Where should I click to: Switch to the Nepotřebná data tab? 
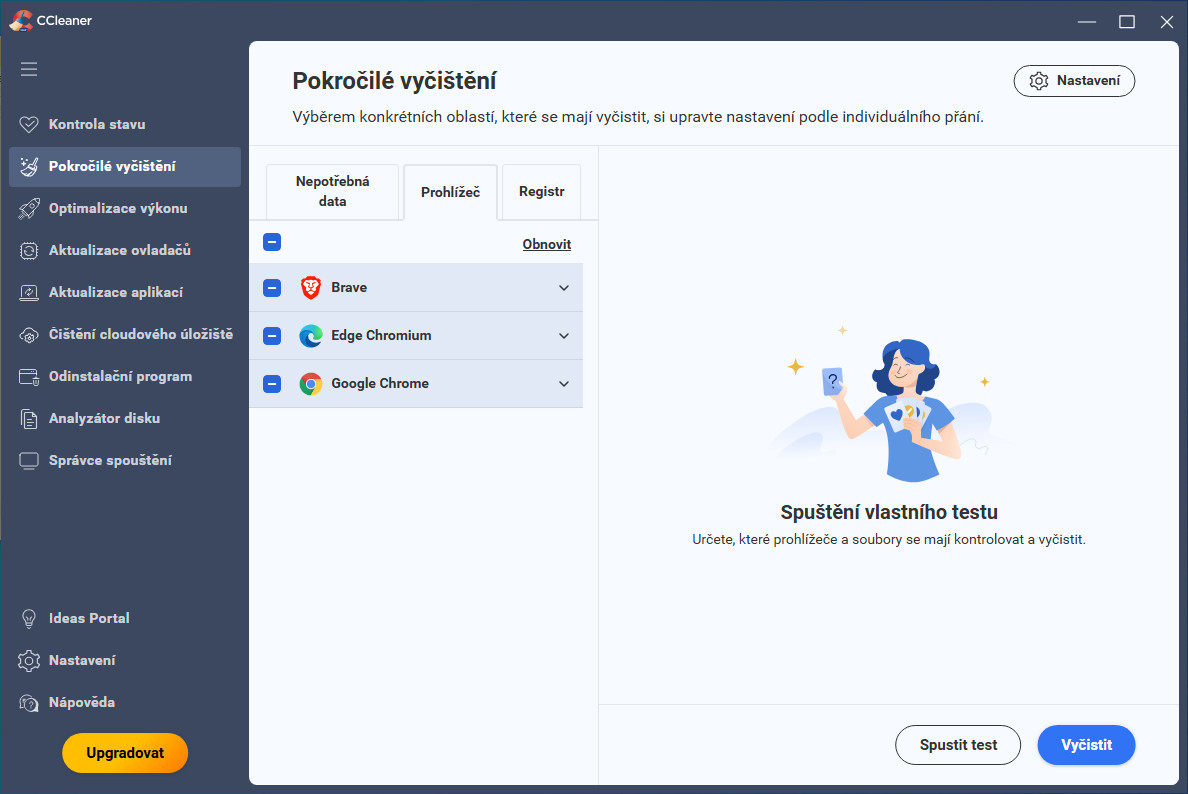point(333,192)
